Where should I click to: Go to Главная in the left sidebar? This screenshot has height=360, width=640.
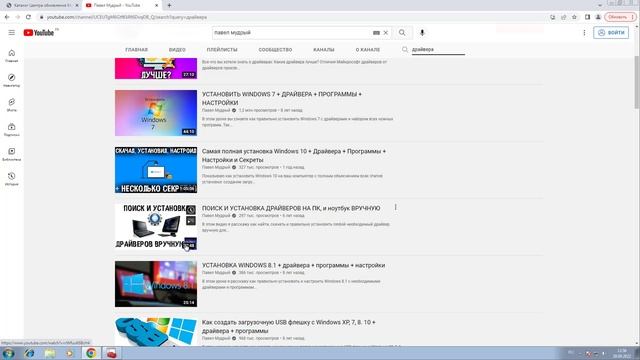[x=11, y=56]
